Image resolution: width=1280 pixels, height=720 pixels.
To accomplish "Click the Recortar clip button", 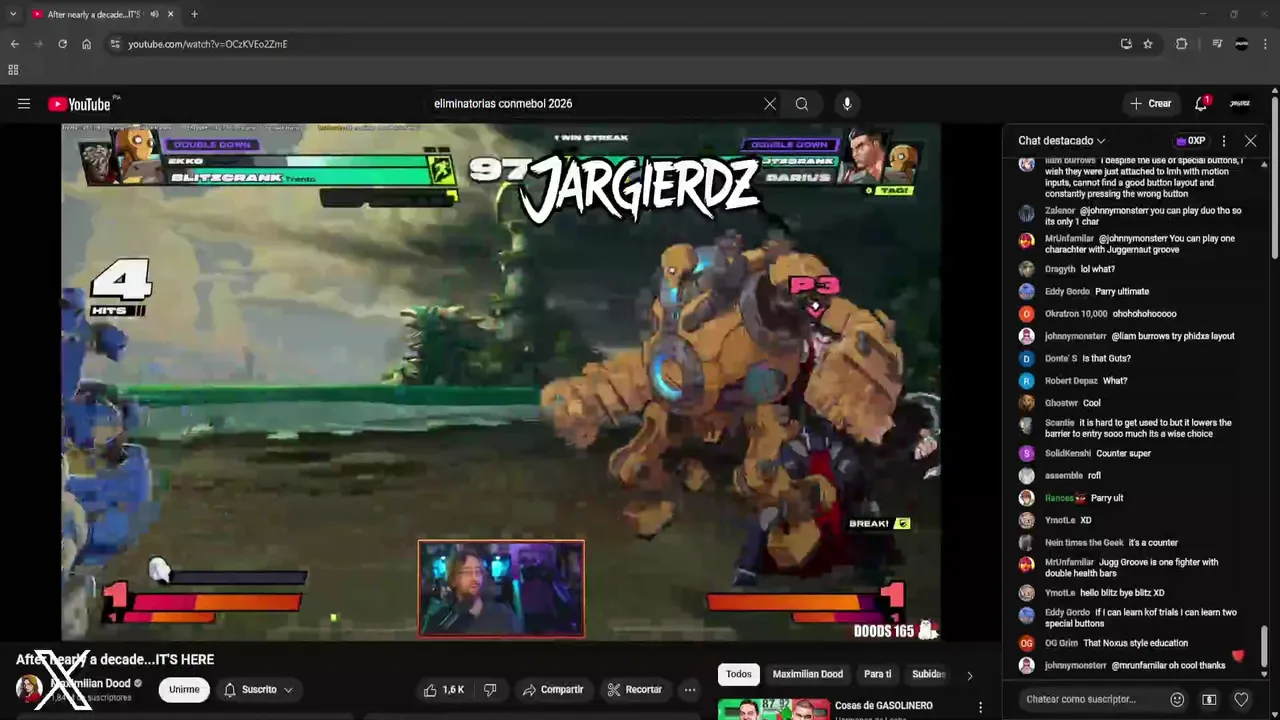I will click(636, 690).
